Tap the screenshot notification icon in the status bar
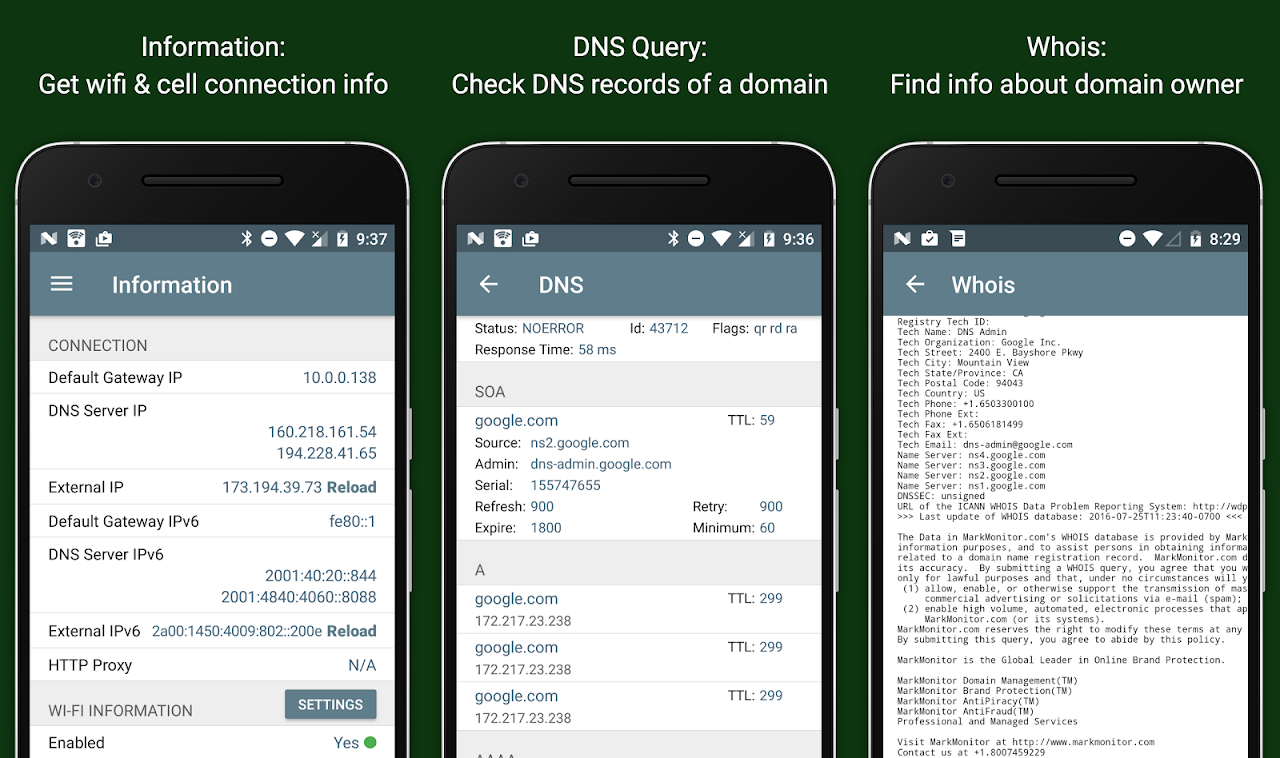 (x=103, y=238)
